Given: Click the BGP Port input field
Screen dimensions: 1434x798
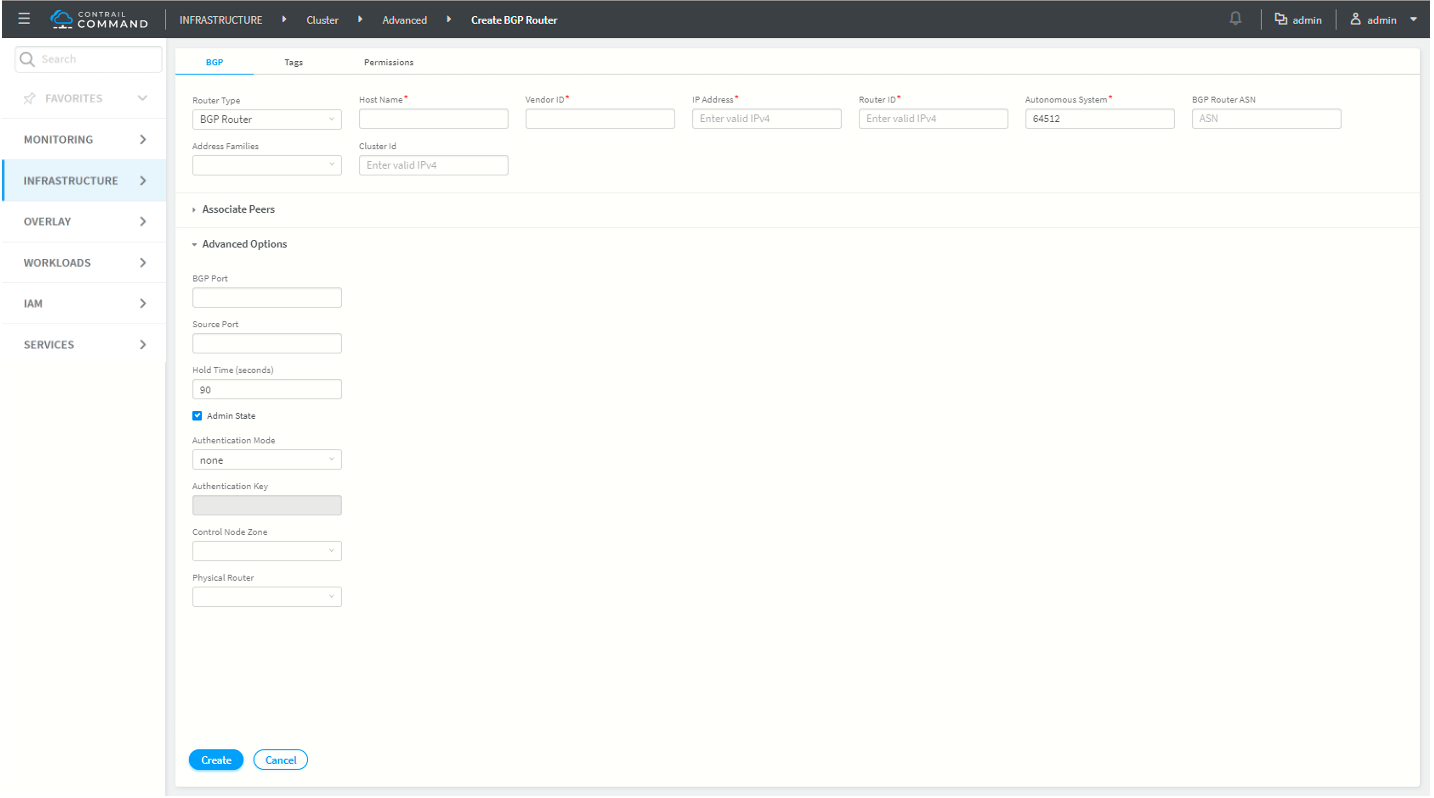Looking at the screenshot, I should click(x=267, y=297).
